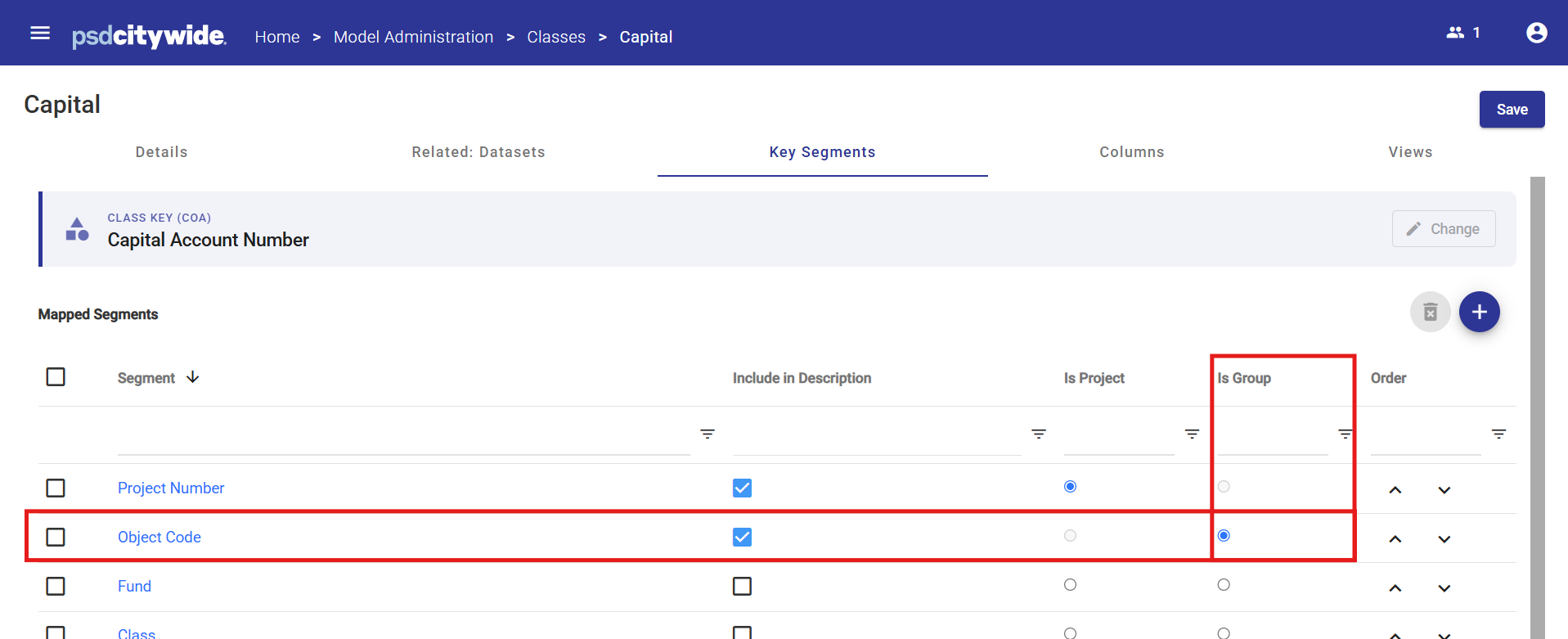Select the Fund row checkbox

tap(56, 586)
